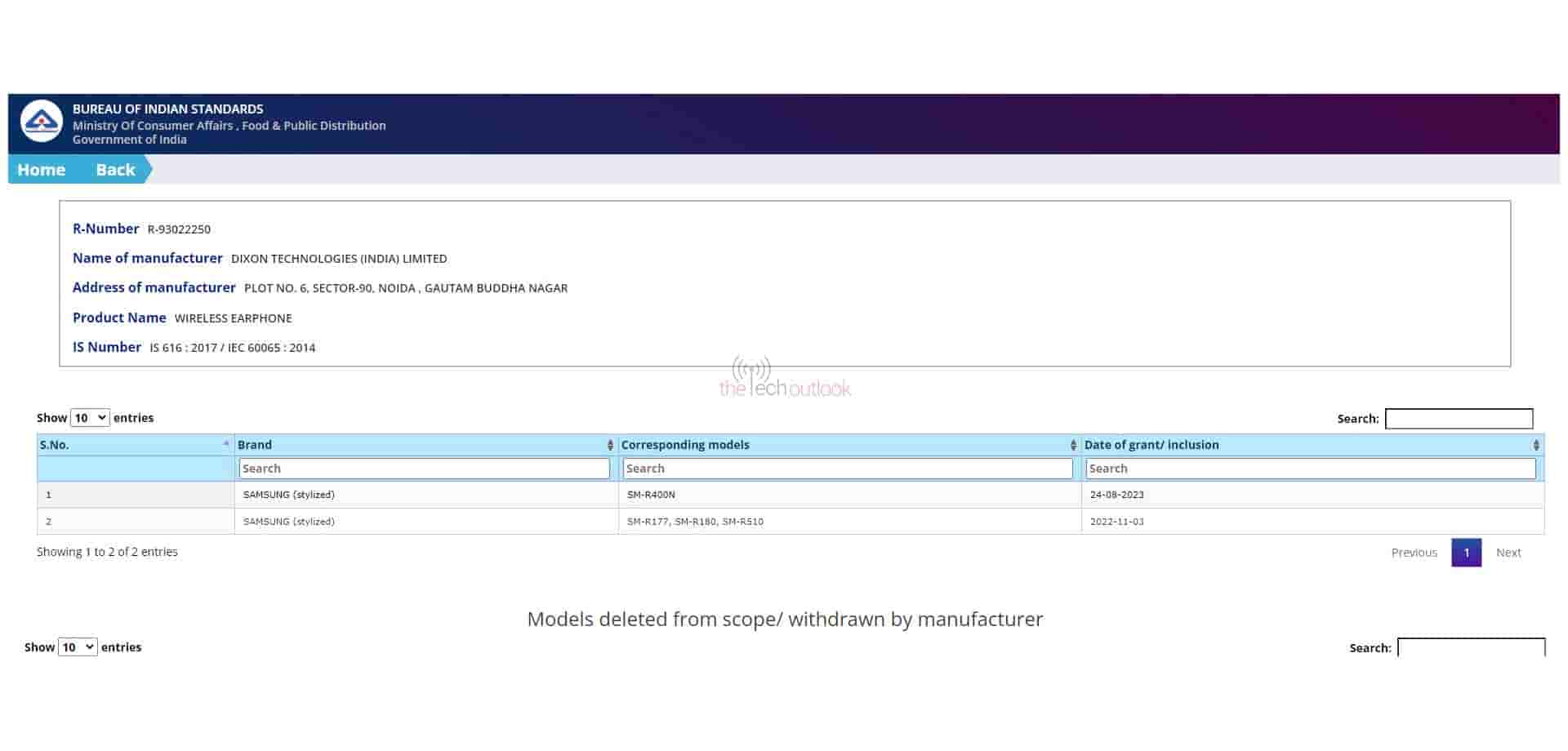1568x751 pixels.
Task: Sort table by S.No. column arrow
Action: pos(226,444)
